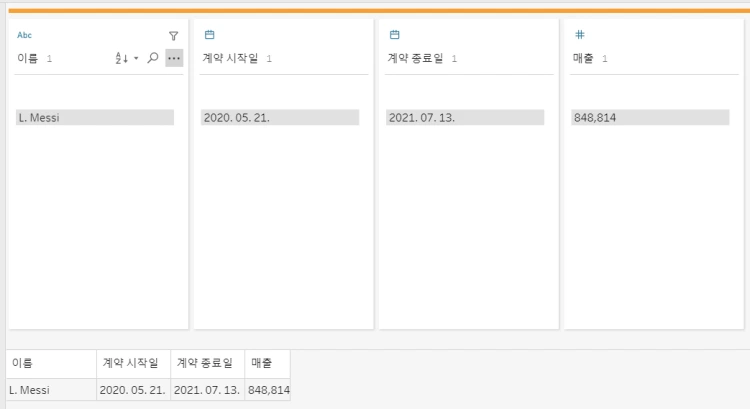Open sort options dropdown arrow
The height and width of the screenshot is (409, 750).
click(136, 58)
